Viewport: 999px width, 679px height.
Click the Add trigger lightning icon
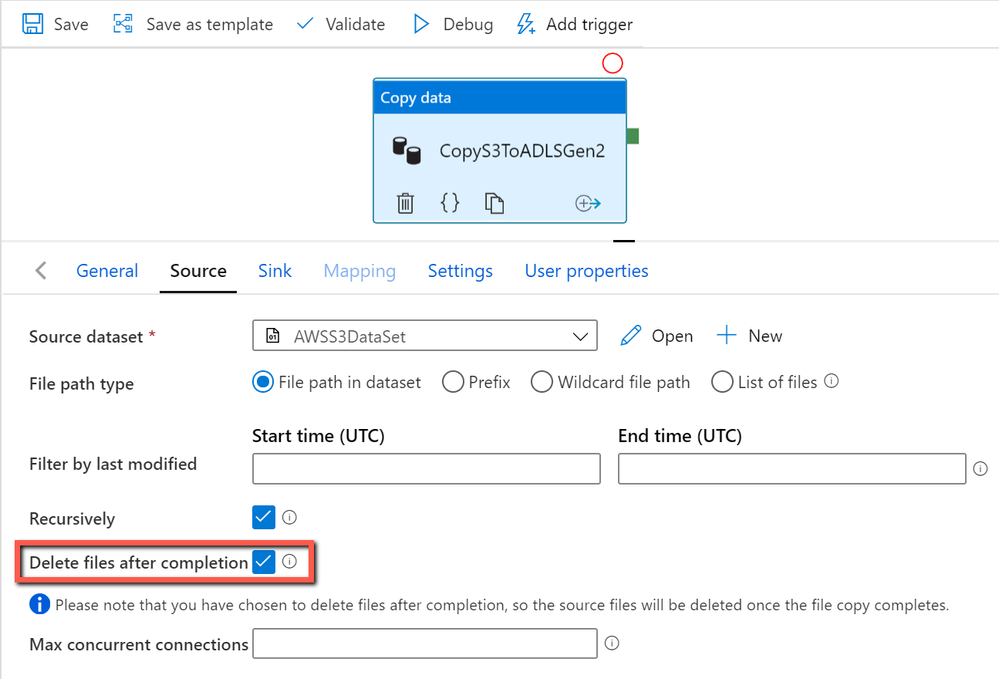526,24
